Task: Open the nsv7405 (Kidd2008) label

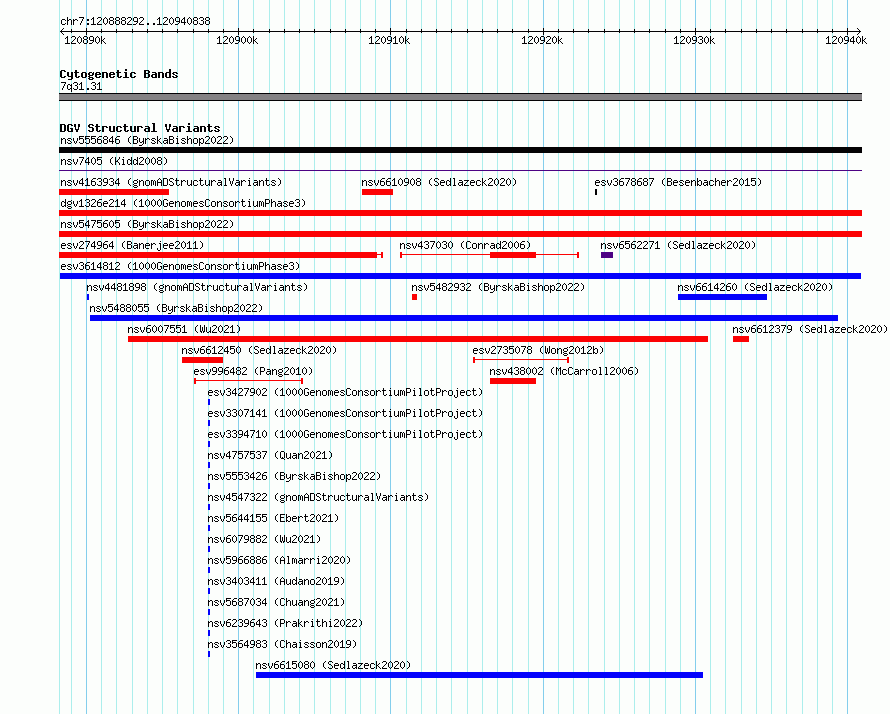Action: tap(114, 161)
